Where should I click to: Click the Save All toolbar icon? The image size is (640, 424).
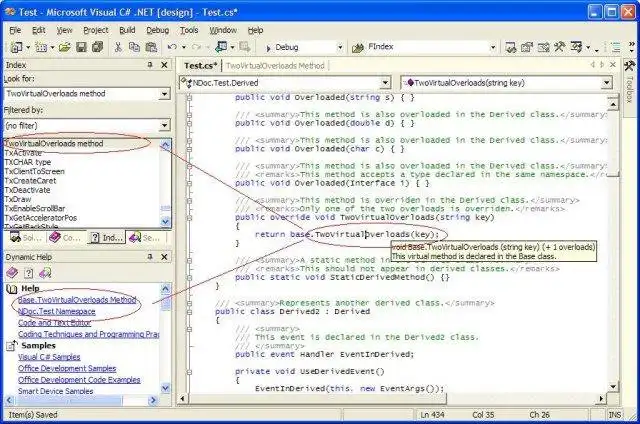[x=98, y=47]
